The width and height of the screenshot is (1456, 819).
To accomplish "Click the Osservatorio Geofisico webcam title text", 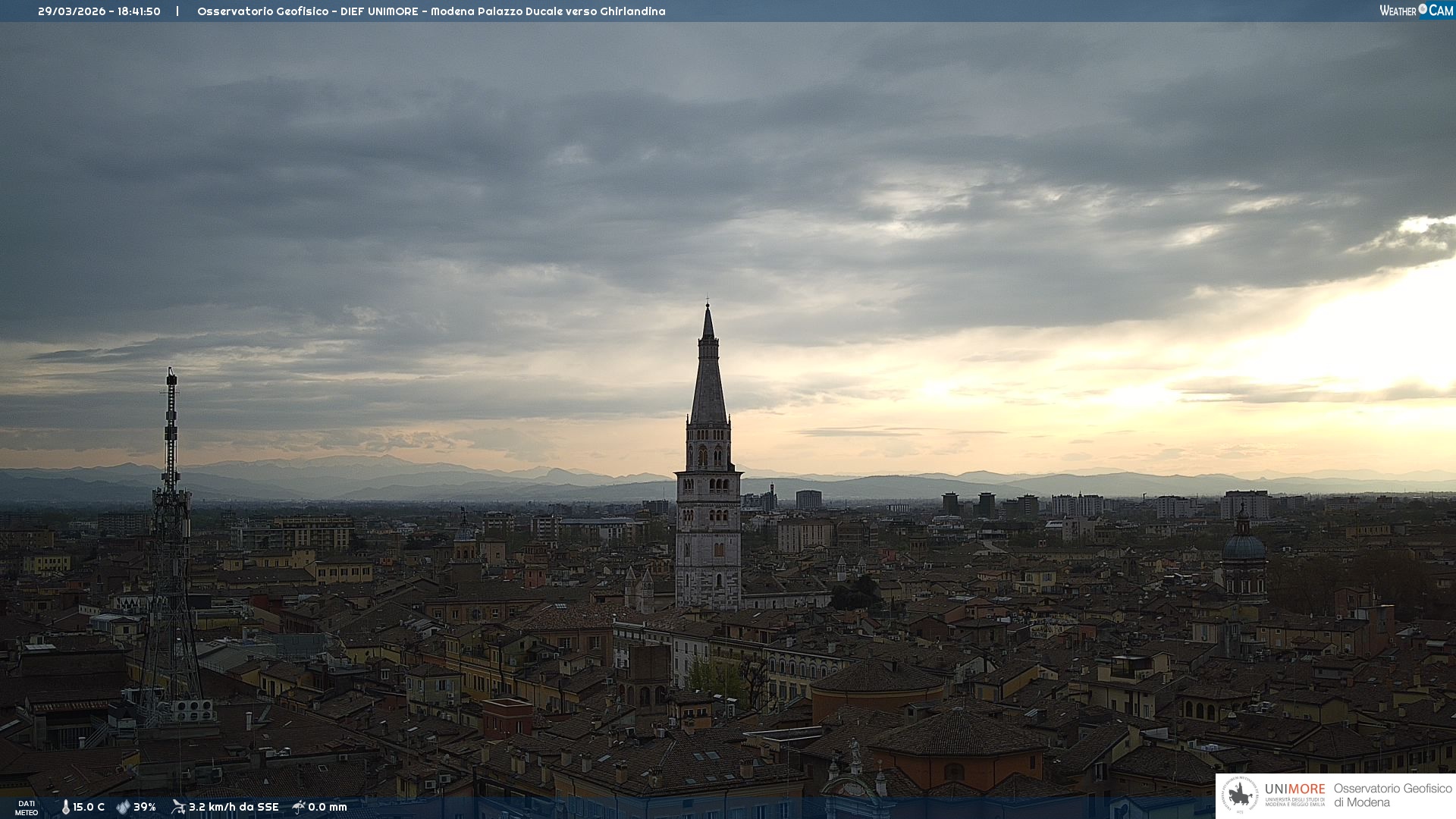I will [x=431, y=11].
